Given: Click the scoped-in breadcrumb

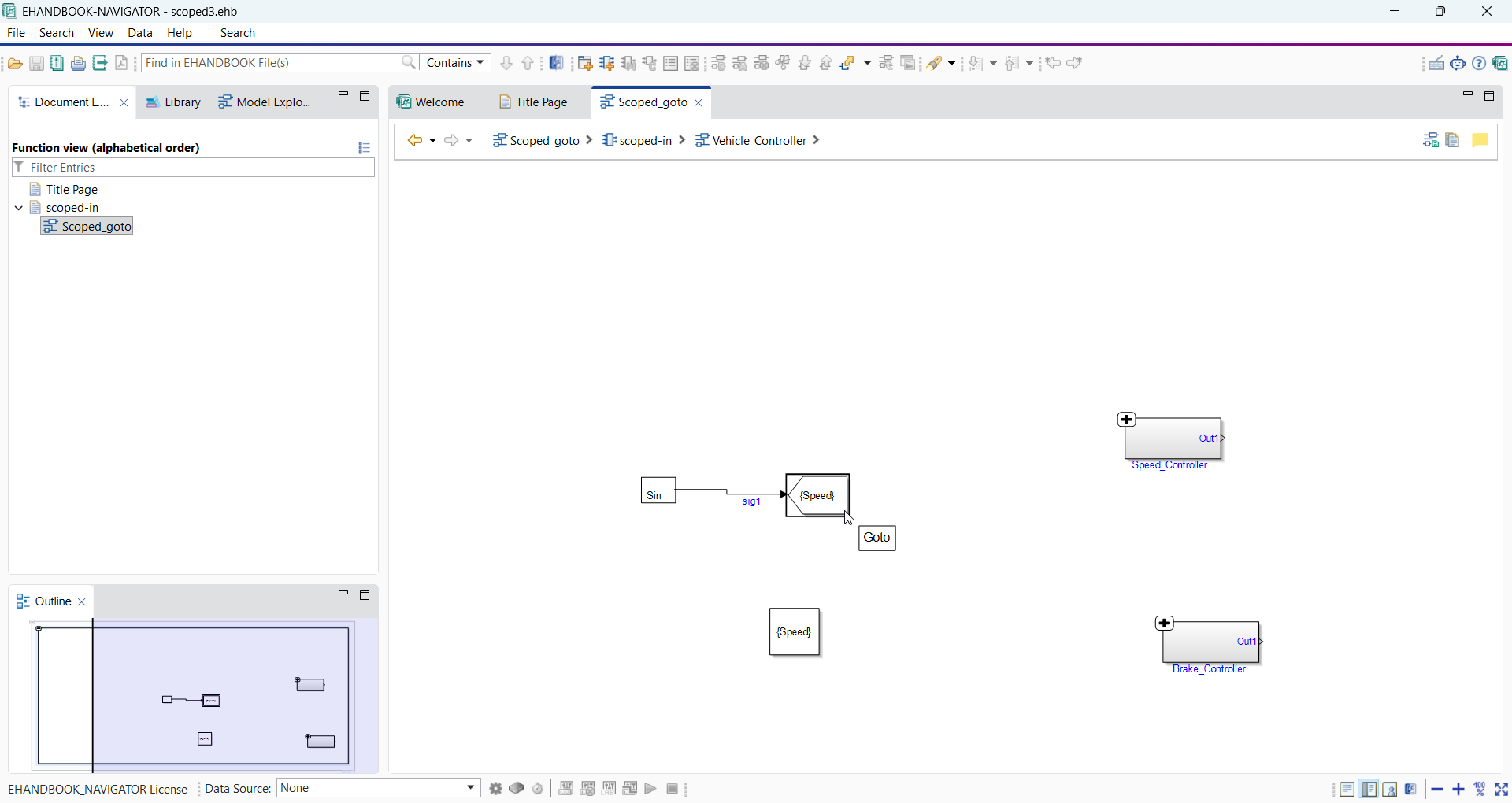Looking at the screenshot, I should pos(637,141).
